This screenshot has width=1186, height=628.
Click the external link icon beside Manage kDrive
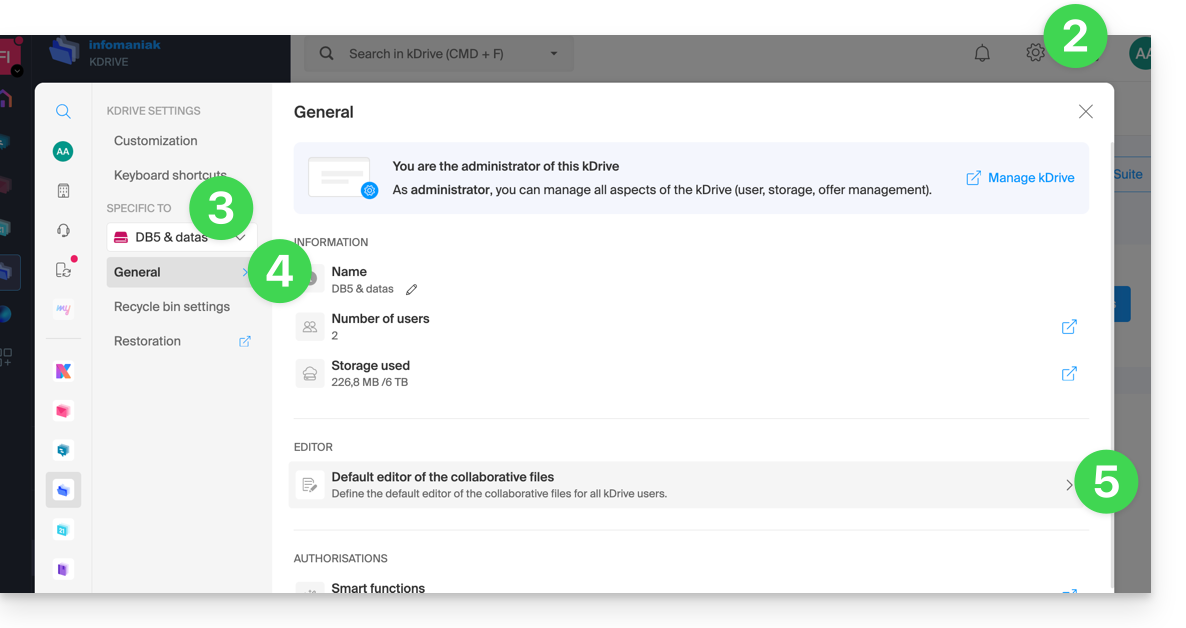973,178
